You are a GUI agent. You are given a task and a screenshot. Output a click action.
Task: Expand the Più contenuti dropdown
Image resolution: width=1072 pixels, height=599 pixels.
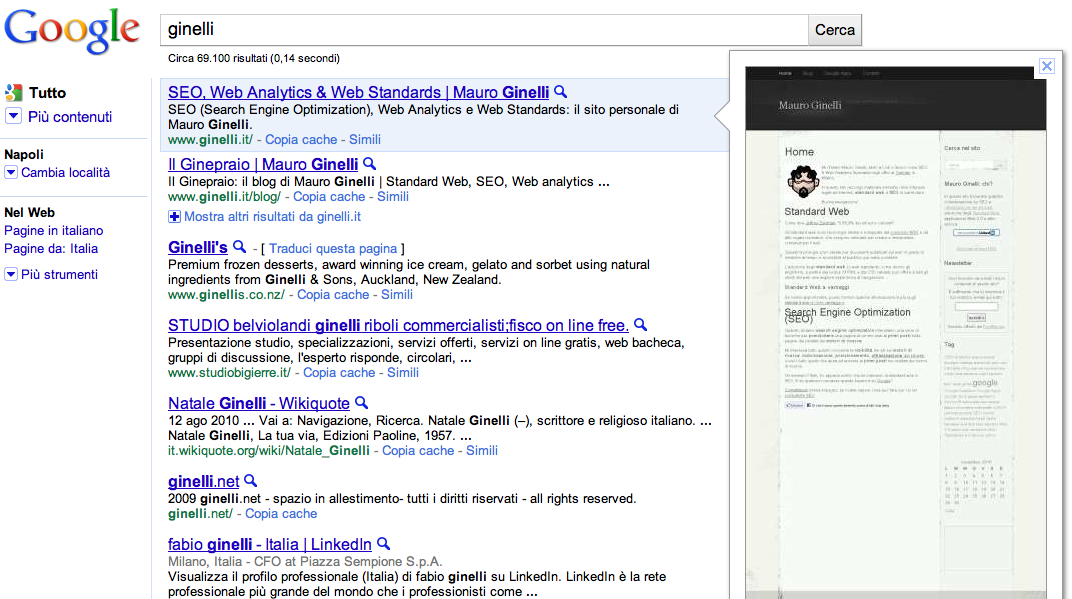[12, 115]
